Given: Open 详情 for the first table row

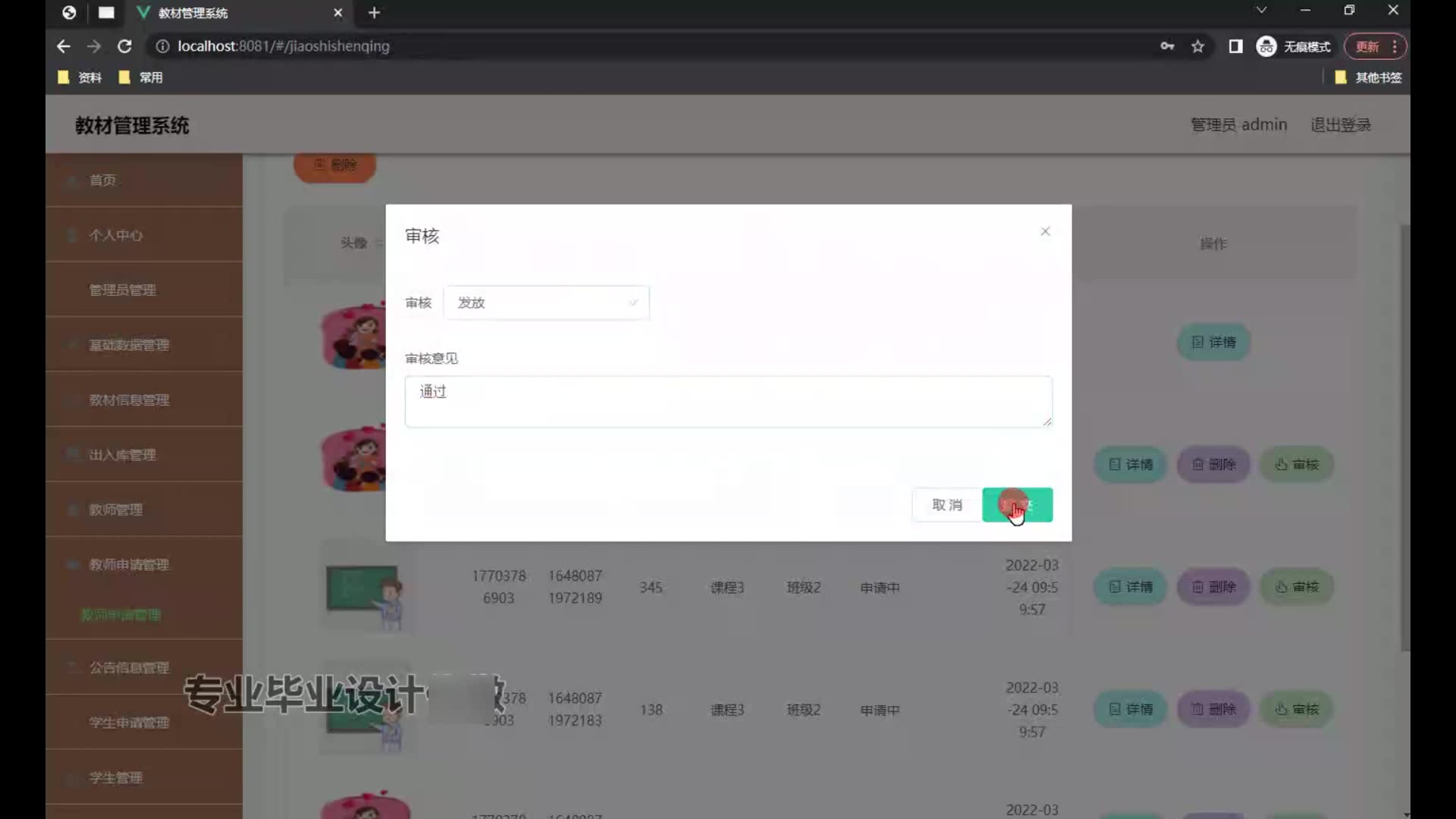Looking at the screenshot, I should (x=1213, y=342).
